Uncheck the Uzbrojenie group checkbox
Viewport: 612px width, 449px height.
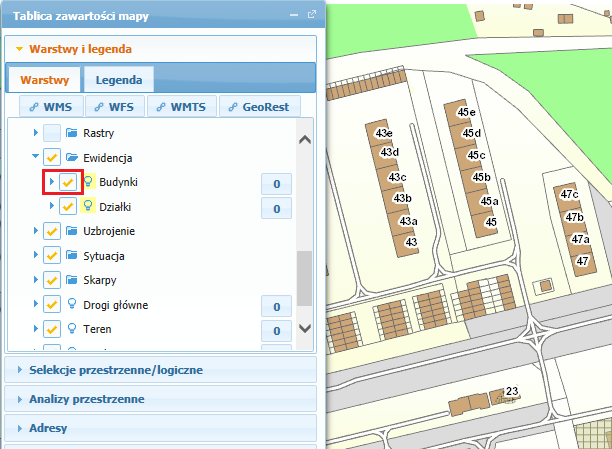(52, 231)
